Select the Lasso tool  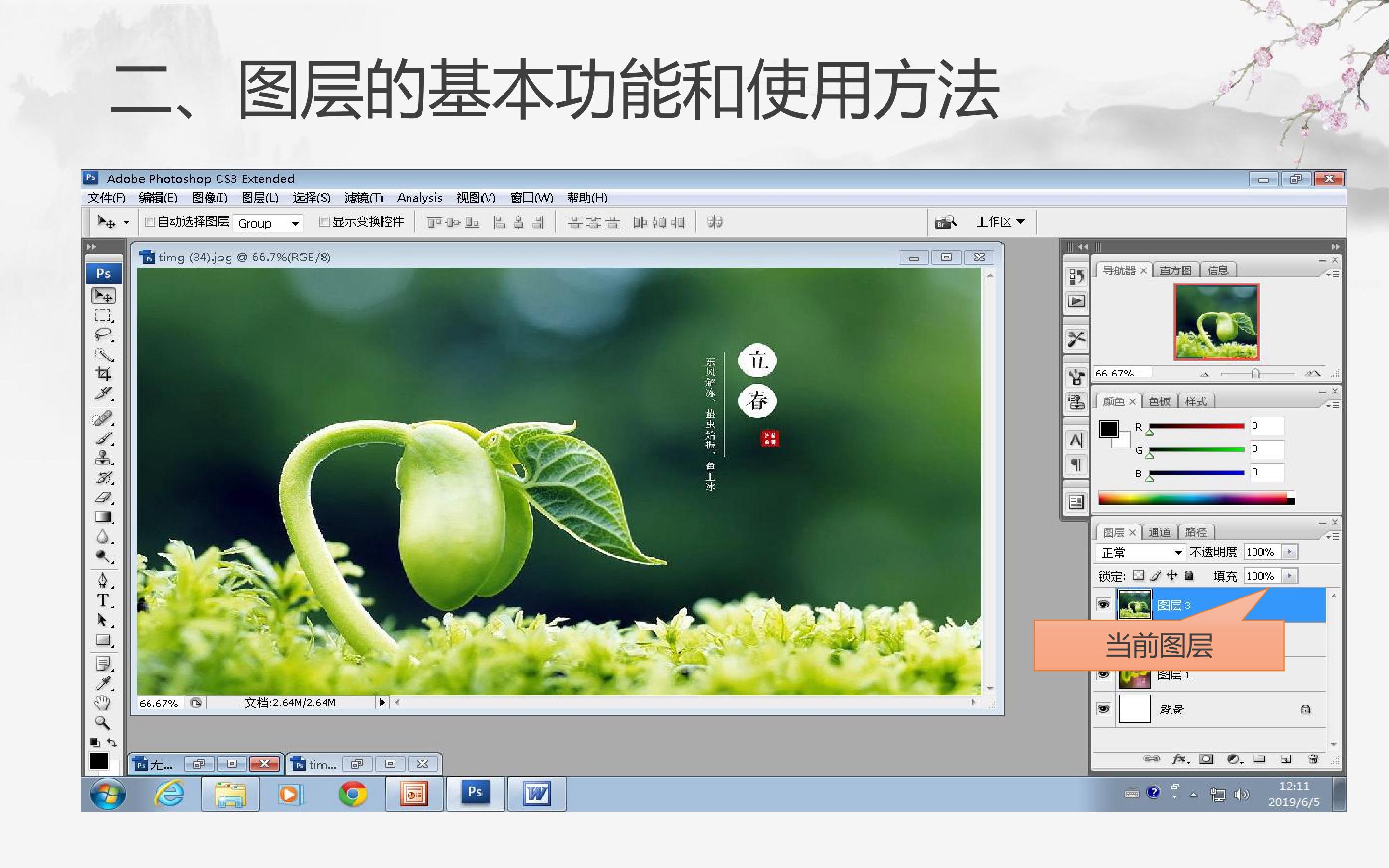pos(103,335)
